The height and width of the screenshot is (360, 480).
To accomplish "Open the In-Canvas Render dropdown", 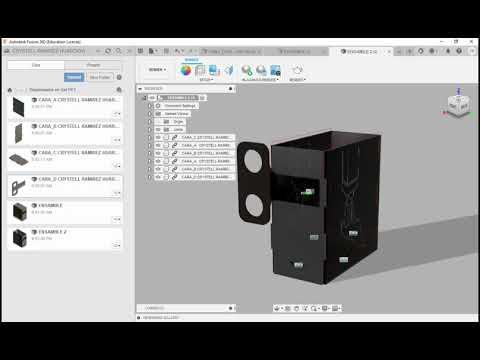I will 260,80.
